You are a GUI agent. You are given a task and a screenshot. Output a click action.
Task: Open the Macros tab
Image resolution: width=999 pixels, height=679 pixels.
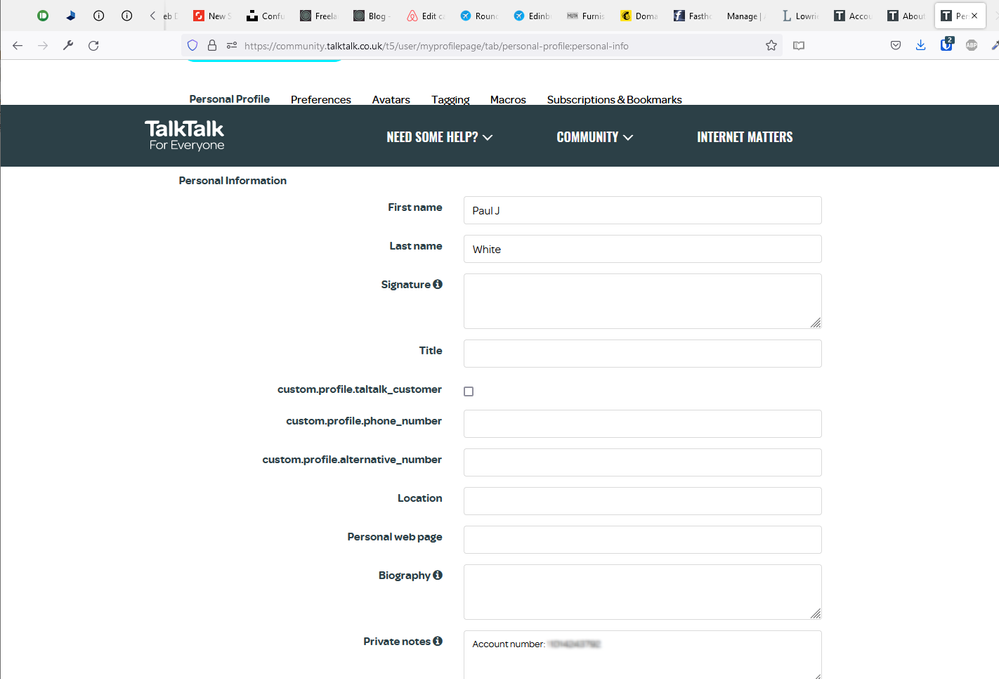tap(508, 100)
